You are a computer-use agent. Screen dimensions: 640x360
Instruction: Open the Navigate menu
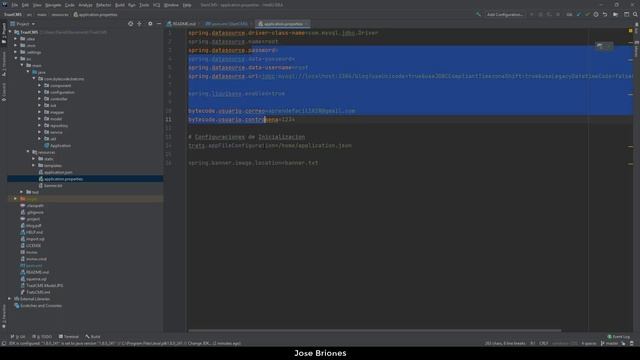53,5
